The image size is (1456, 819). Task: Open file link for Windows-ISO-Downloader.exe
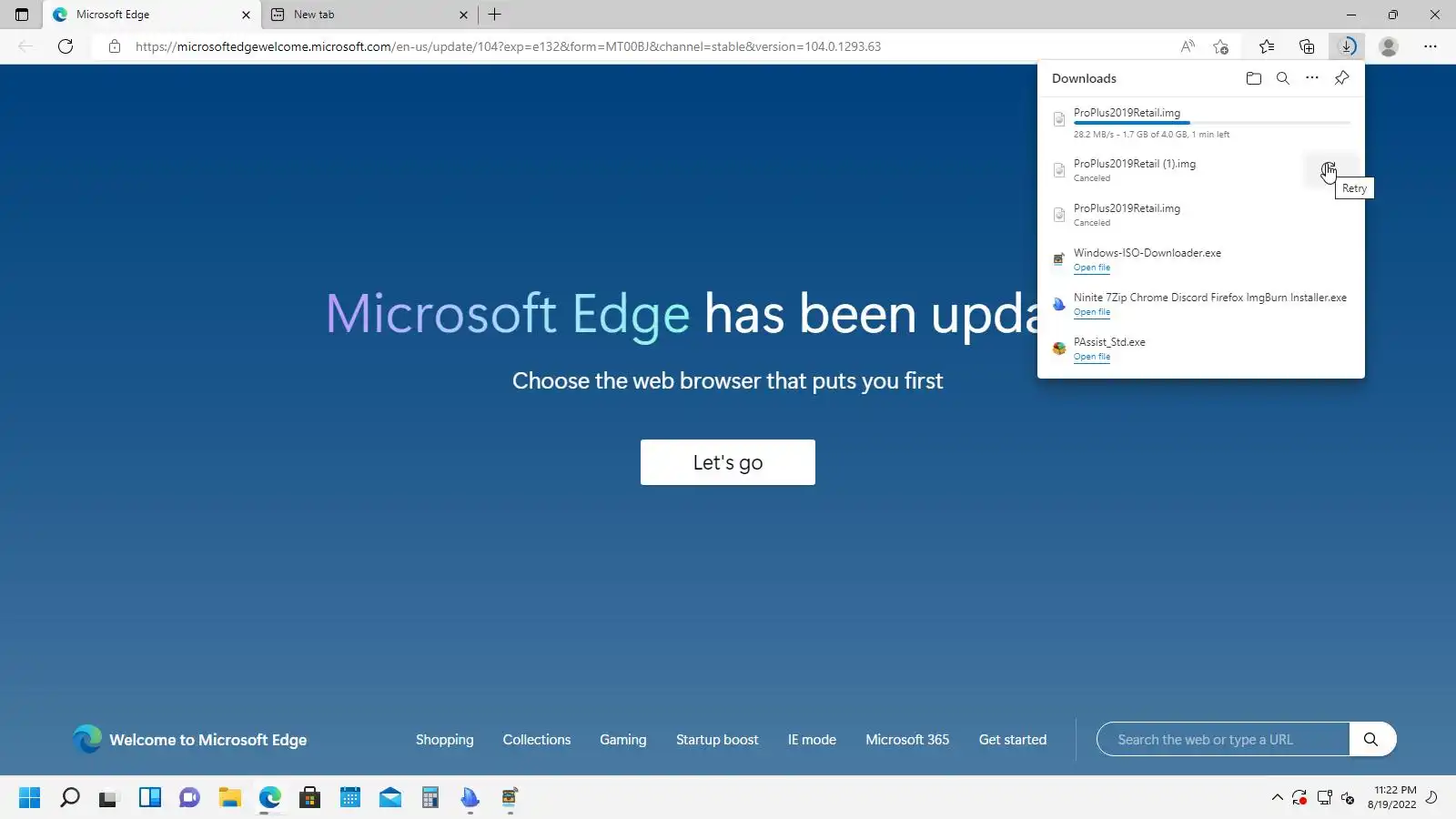click(x=1092, y=268)
